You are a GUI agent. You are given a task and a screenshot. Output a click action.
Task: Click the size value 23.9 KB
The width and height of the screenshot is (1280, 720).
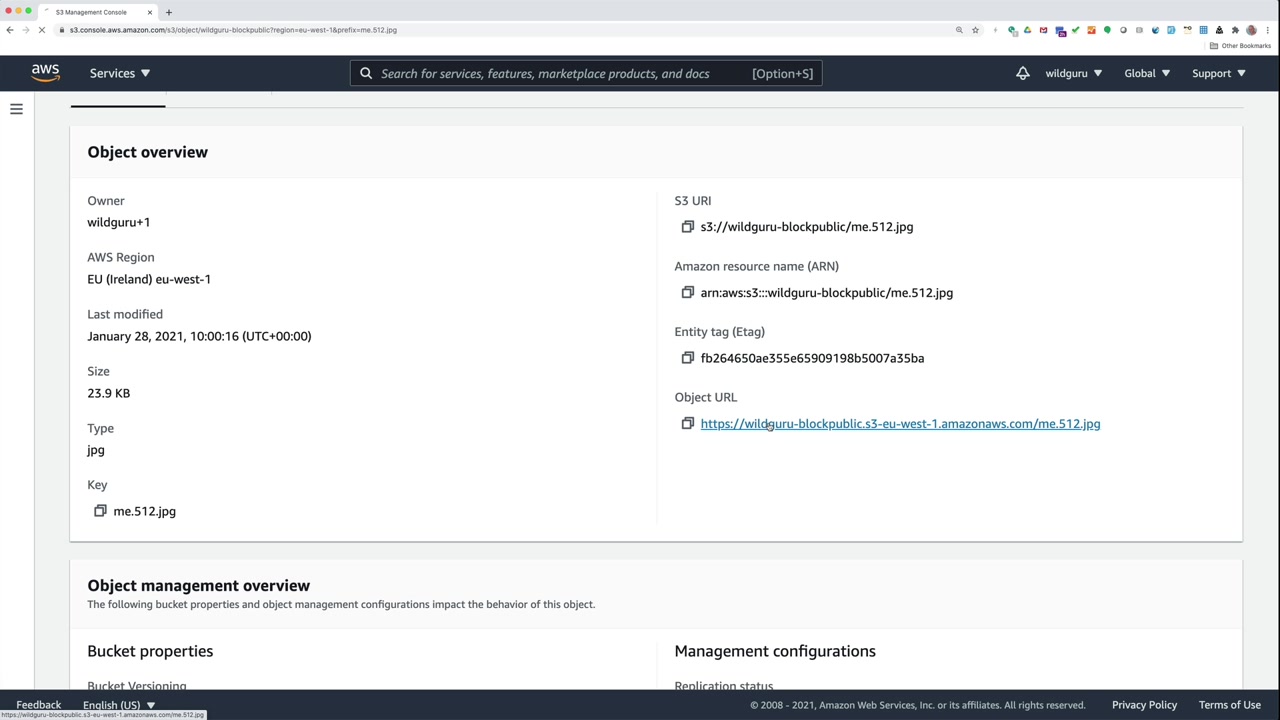tap(108, 393)
